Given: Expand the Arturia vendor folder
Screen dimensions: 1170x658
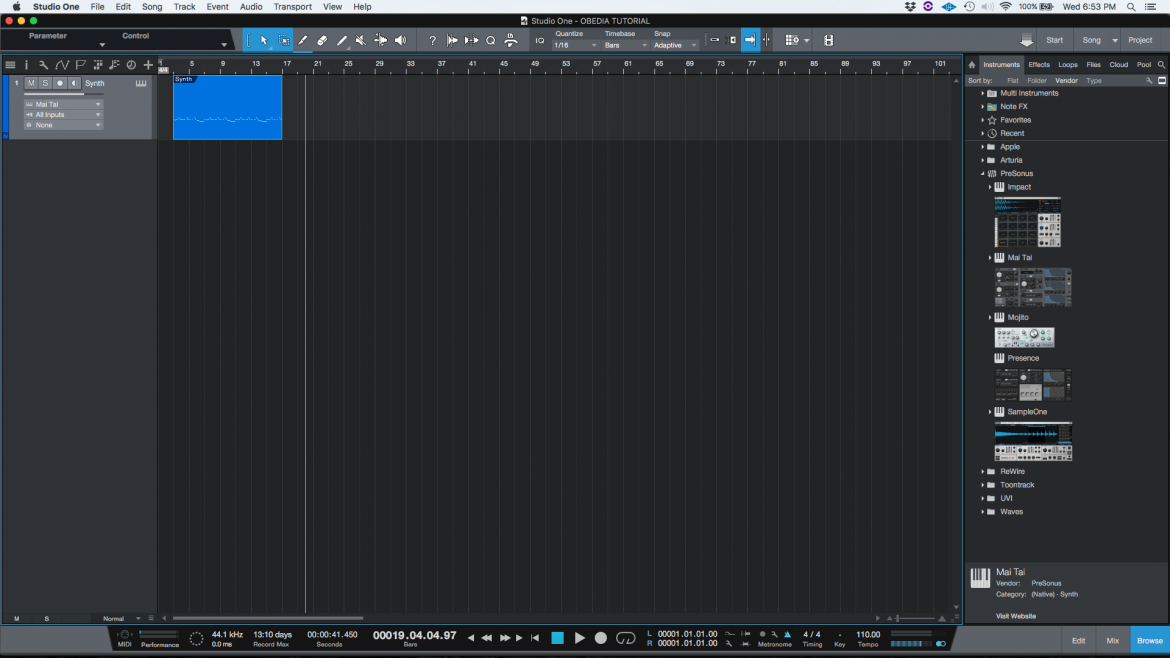Looking at the screenshot, I should (x=982, y=160).
